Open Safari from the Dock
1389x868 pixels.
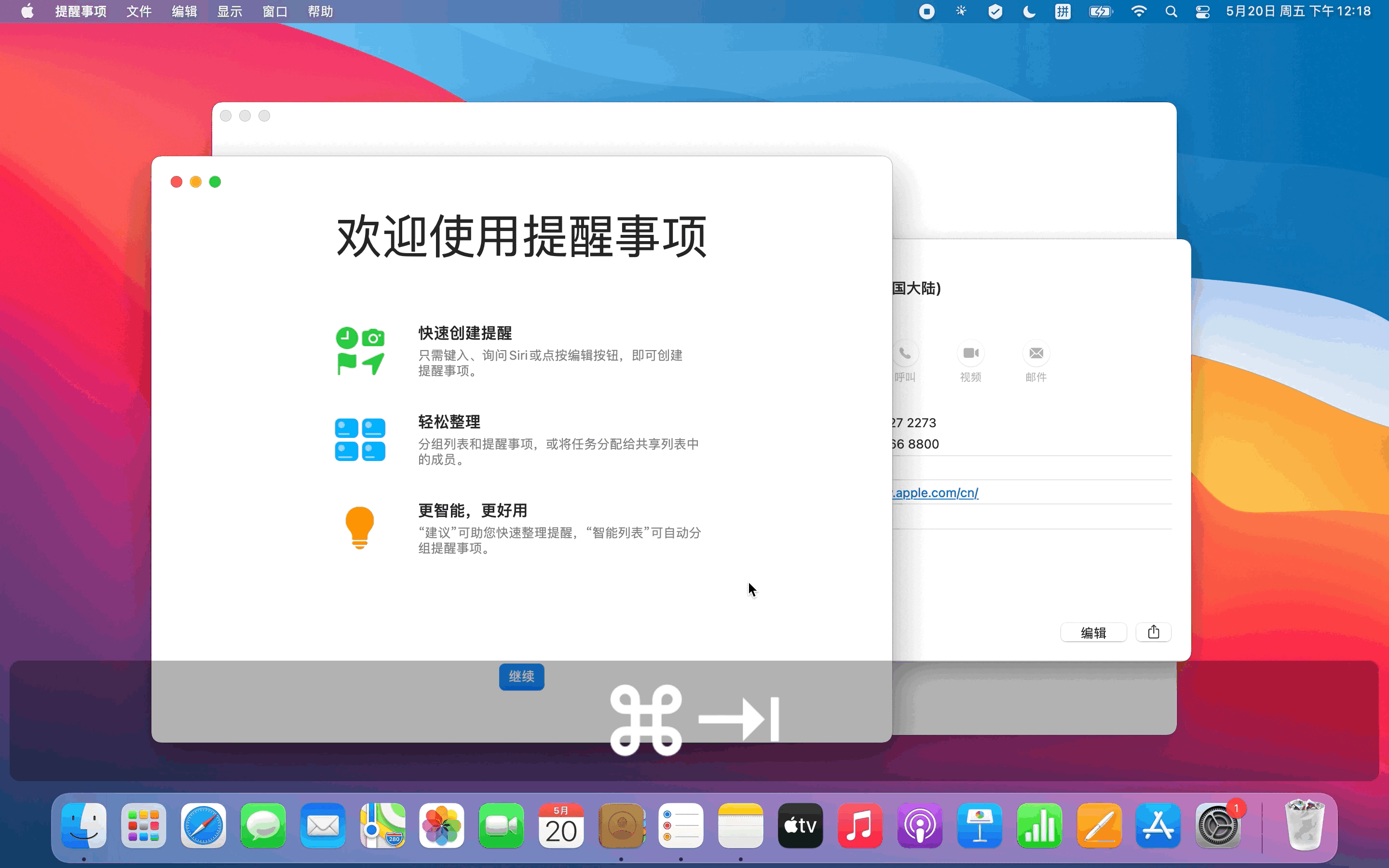tap(203, 826)
